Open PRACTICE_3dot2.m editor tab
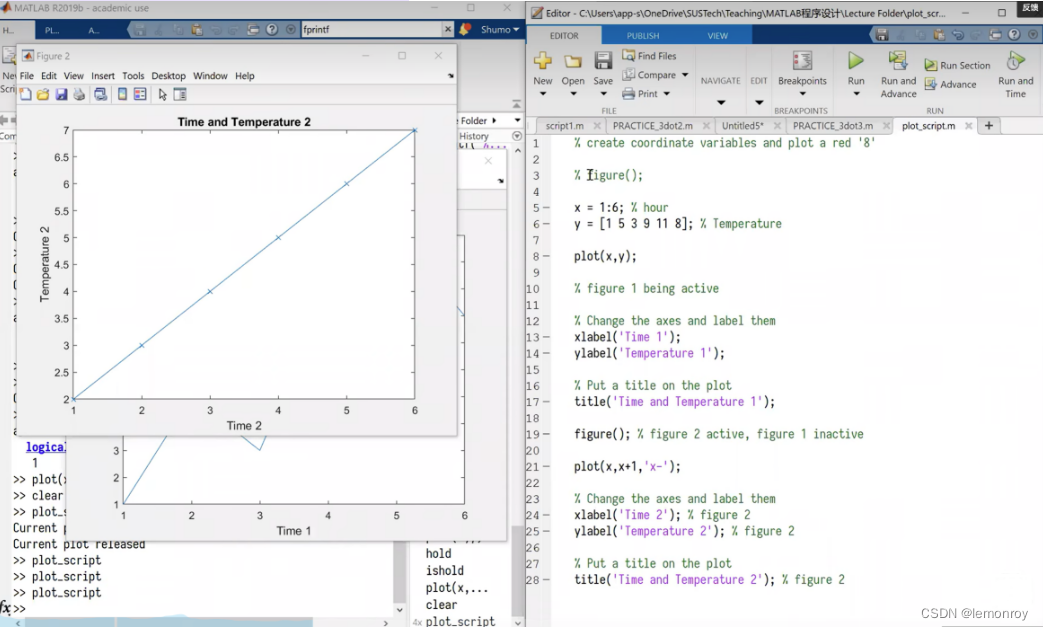This screenshot has height=630, width=1043. point(653,126)
